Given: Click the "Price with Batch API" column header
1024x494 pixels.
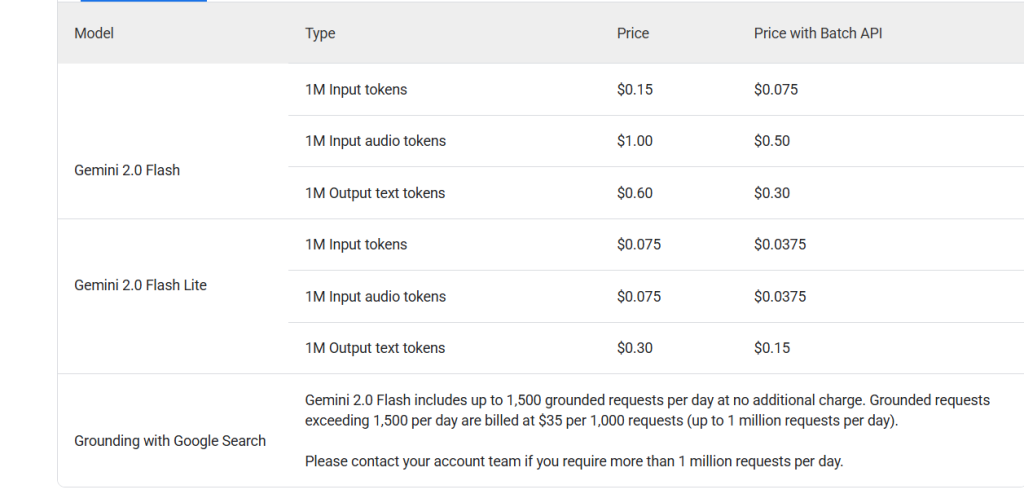Looking at the screenshot, I should pyautogui.click(x=818, y=33).
